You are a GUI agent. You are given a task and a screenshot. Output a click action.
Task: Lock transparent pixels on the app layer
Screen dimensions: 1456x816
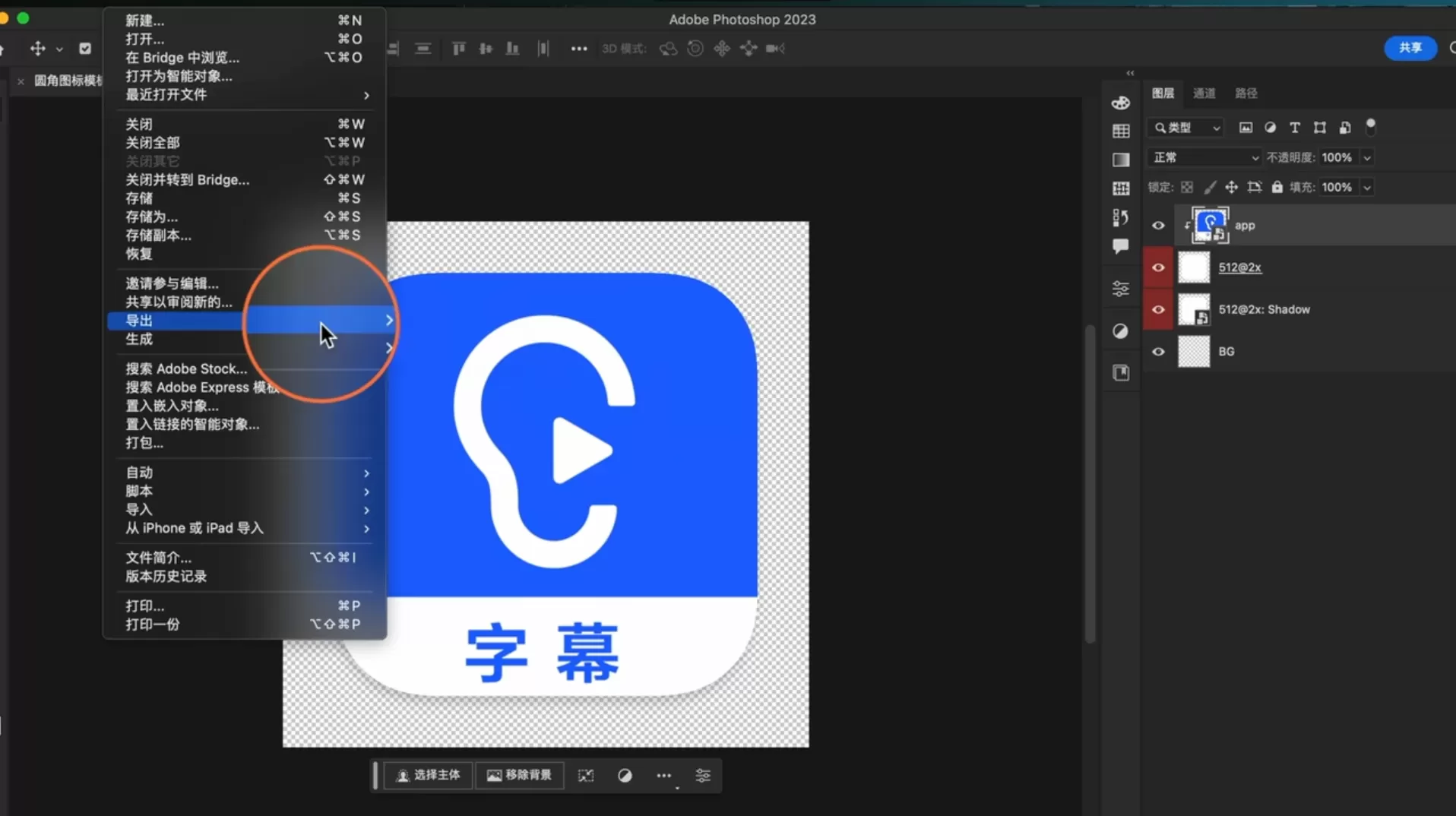point(1187,188)
